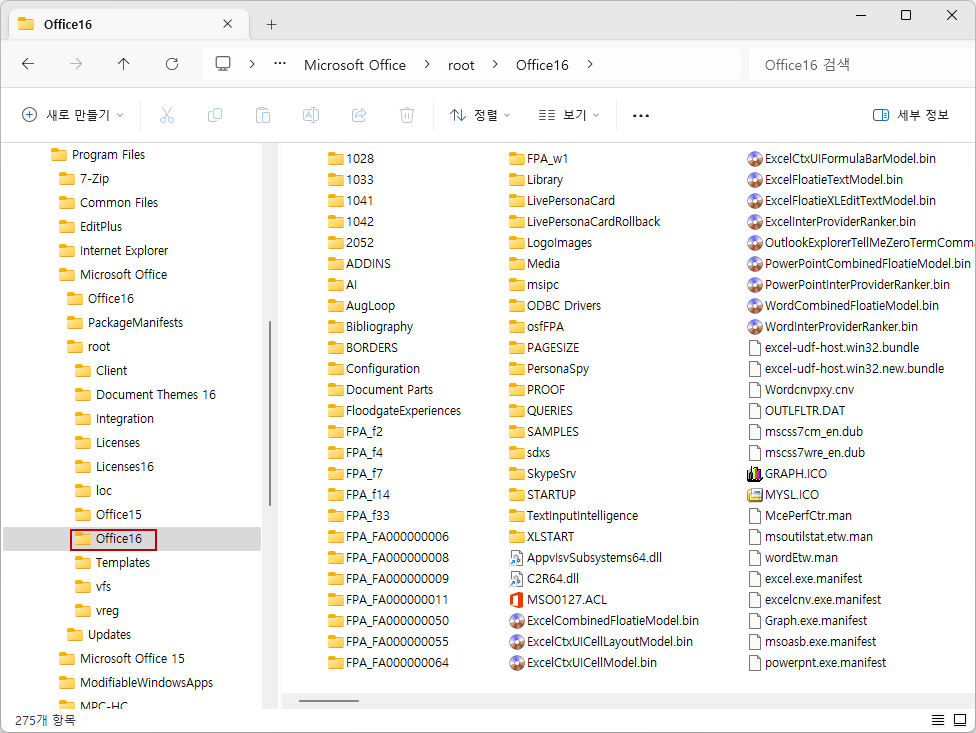The image size is (976, 733).
Task: Click Microsoft Office breadcrumb
Action: pos(355,65)
